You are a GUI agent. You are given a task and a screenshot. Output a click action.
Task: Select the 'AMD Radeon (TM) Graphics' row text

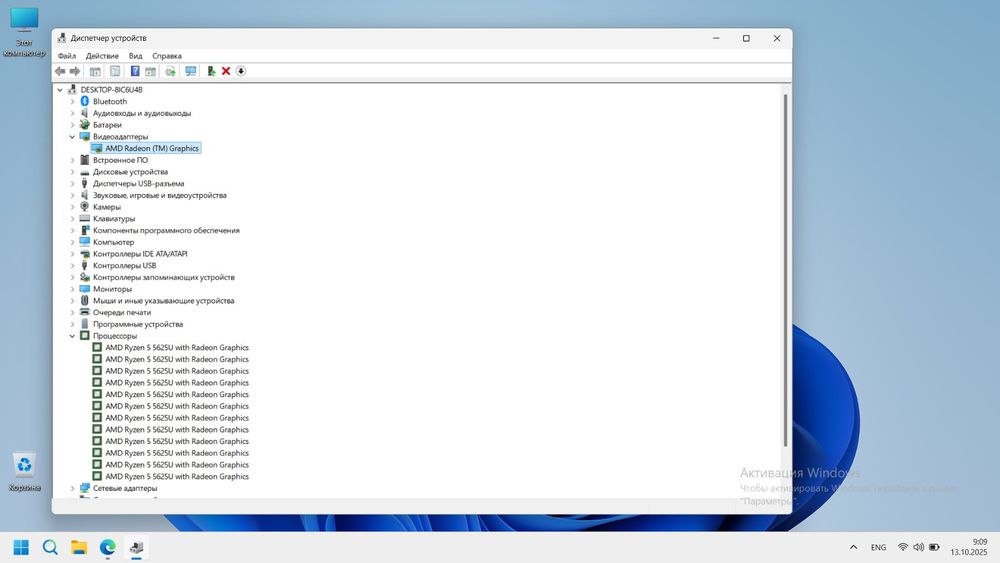pos(152,149)
